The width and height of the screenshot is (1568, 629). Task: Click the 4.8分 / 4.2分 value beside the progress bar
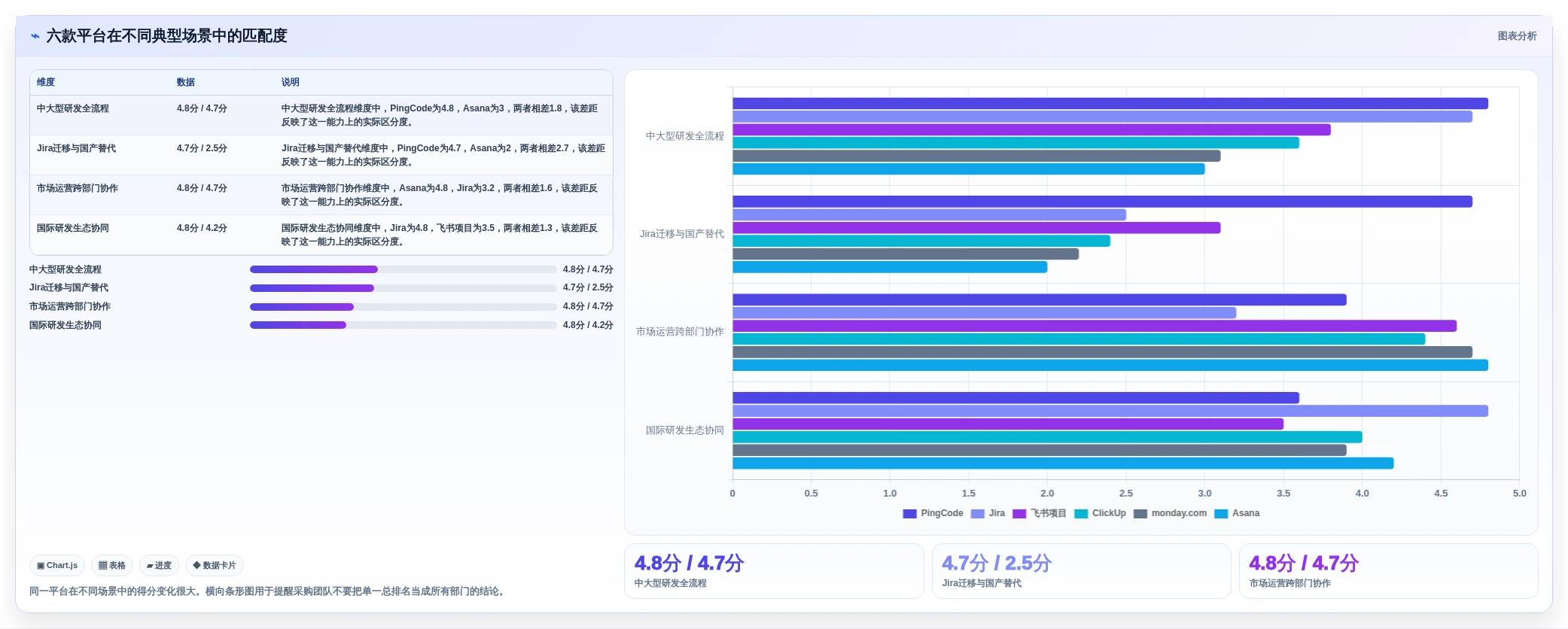(588, 325)
